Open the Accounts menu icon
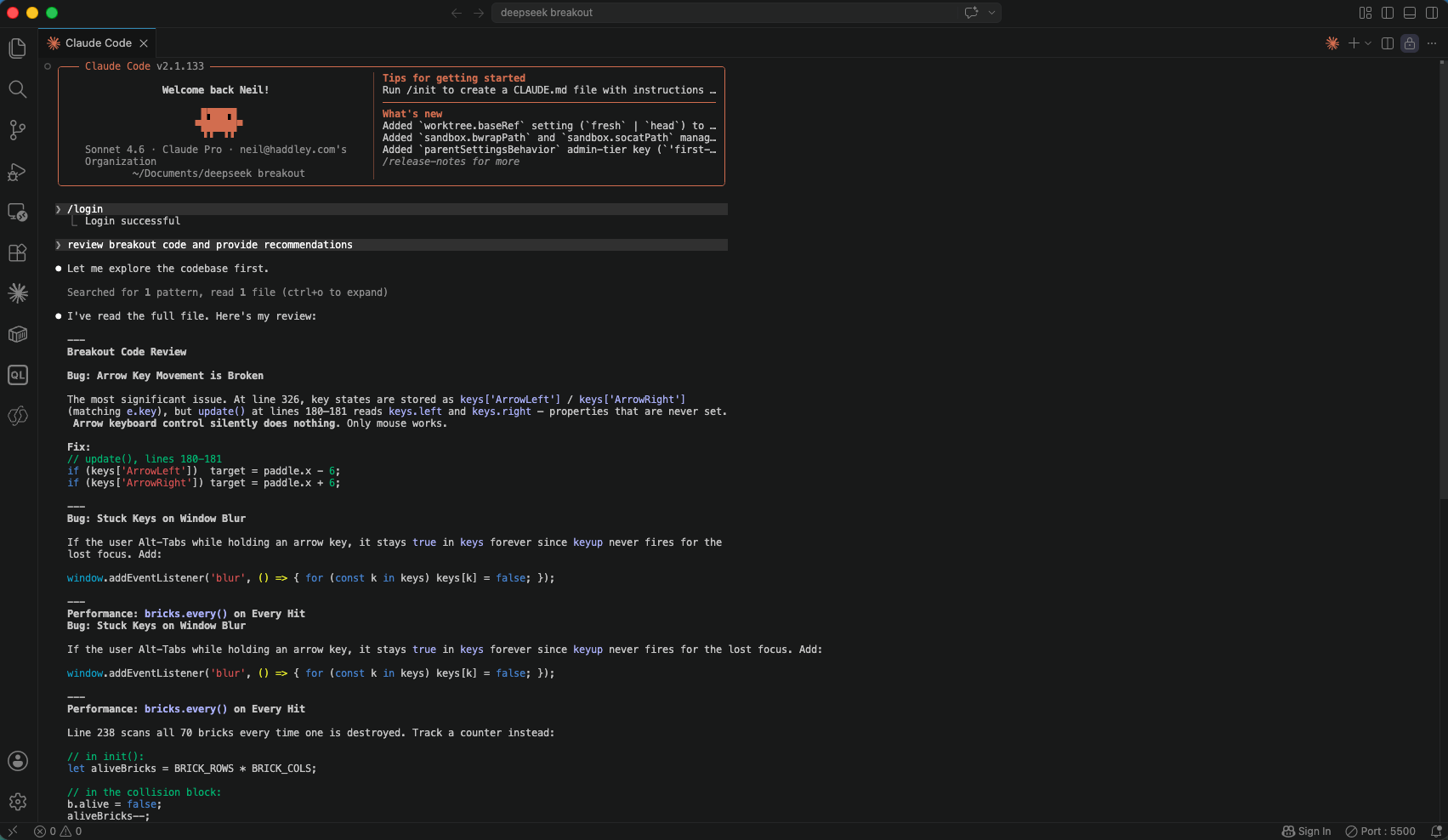Screen dimensions: 1448x840 click(x=18, y=761)
